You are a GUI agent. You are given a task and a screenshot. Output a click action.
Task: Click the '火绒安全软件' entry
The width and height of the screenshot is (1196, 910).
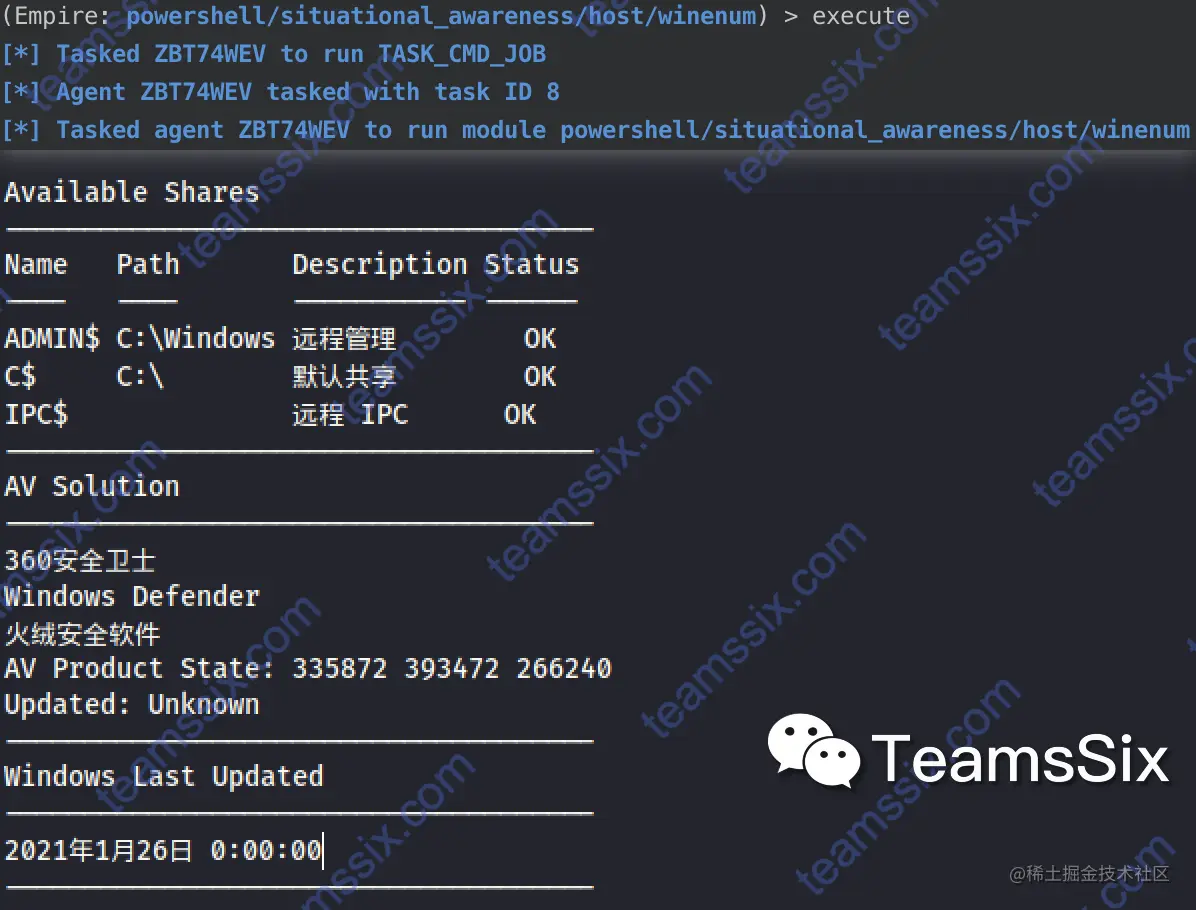point(82,634)
